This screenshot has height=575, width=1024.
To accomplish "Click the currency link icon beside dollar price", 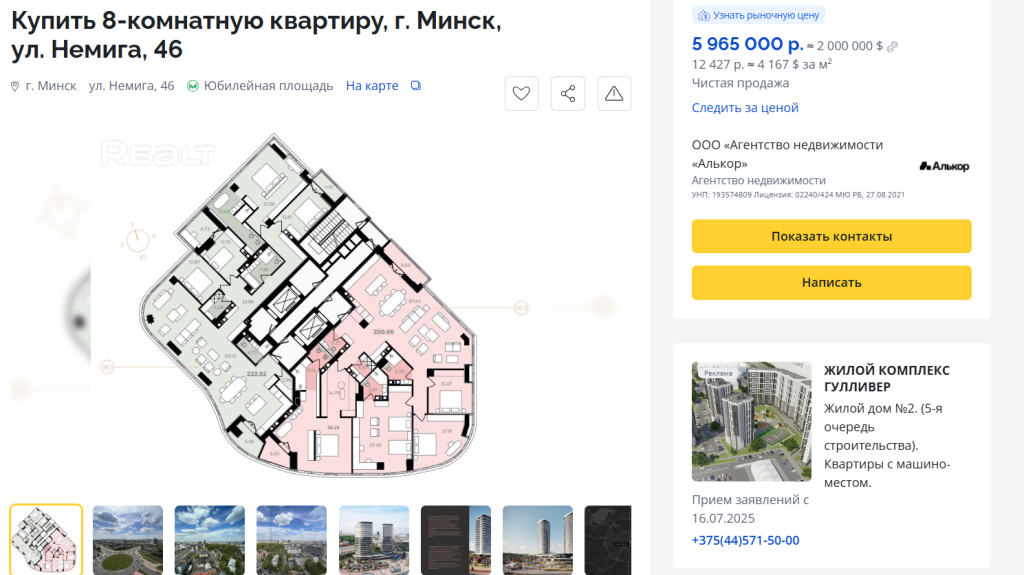I will [892, 46].
